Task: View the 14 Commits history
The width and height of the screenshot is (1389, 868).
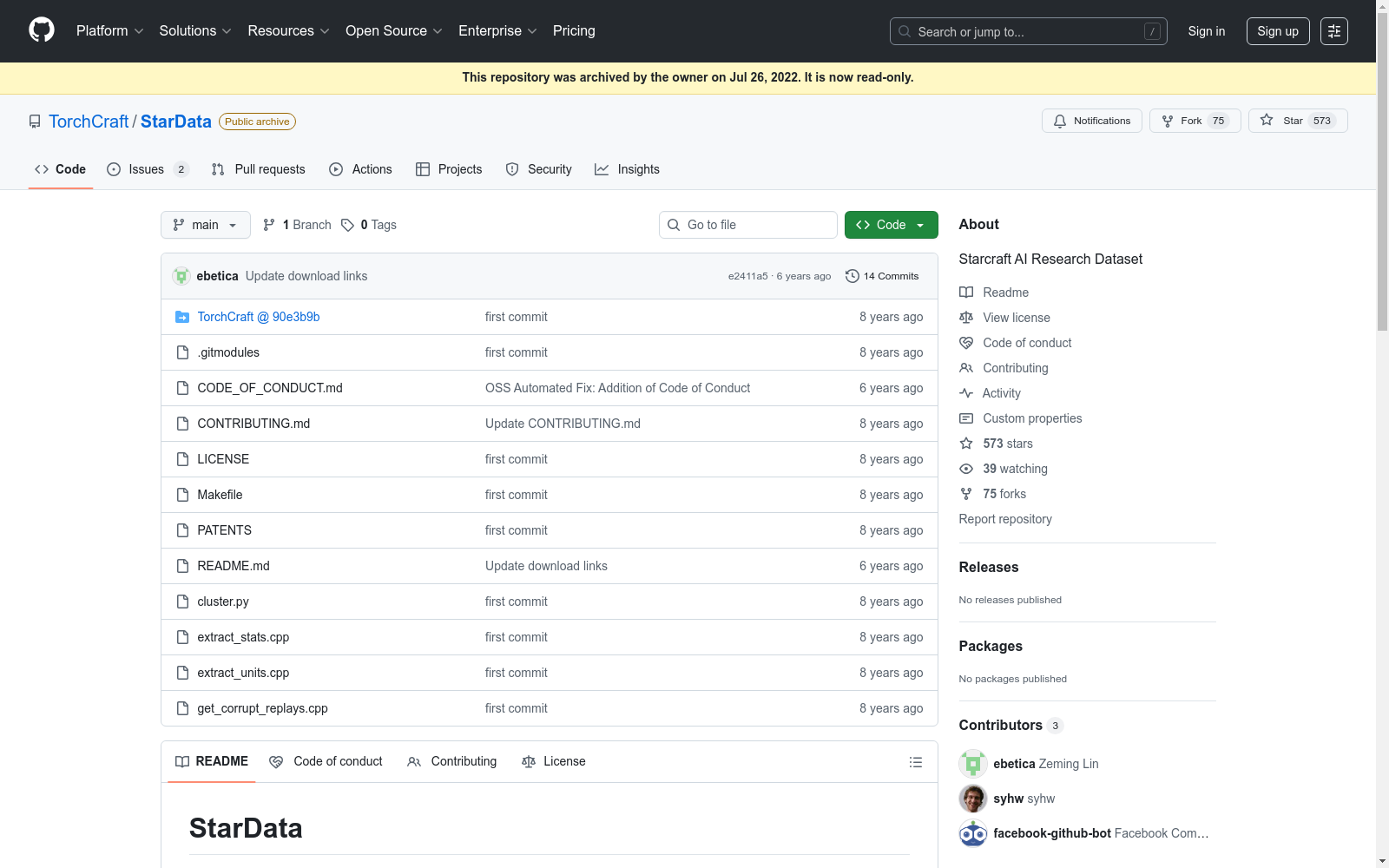Action: tap(882, 276)
